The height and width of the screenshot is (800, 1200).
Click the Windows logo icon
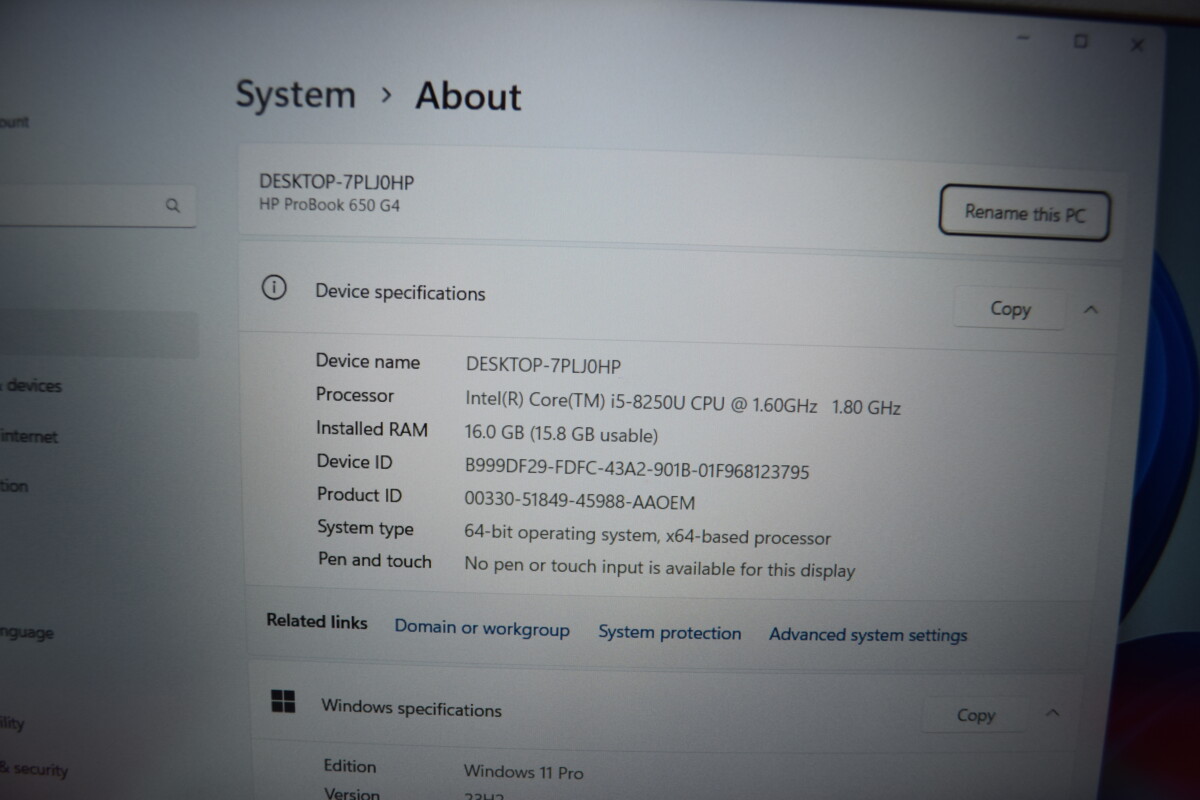(283, 701)
